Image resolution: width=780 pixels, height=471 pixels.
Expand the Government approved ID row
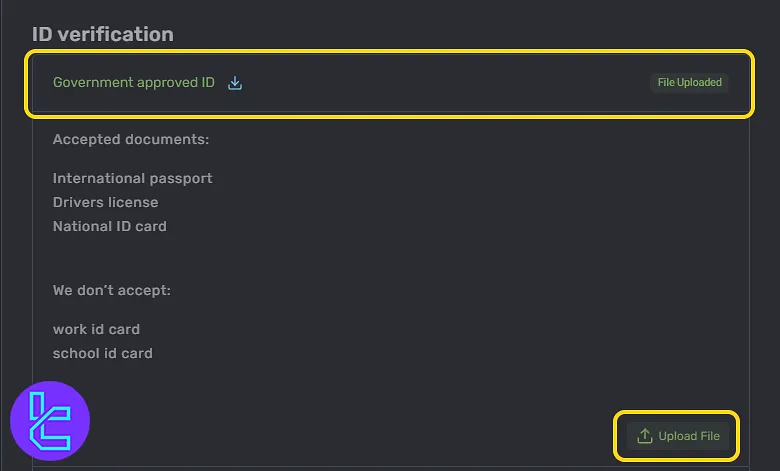[390, 83]
